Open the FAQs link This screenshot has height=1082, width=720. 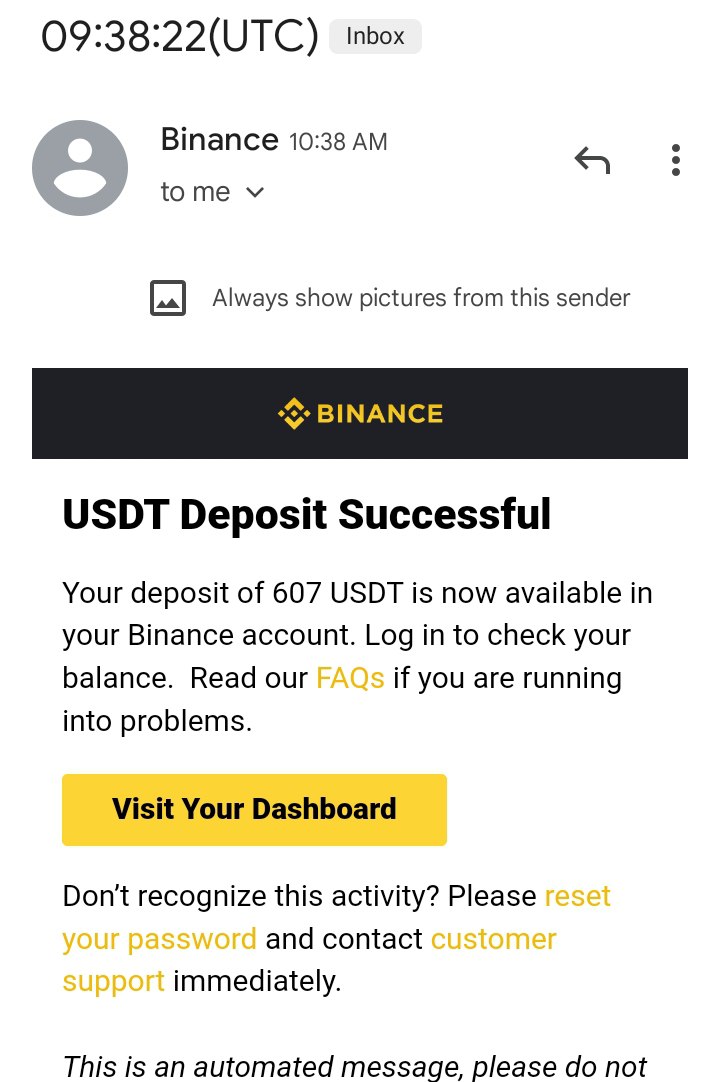point(350,678)
